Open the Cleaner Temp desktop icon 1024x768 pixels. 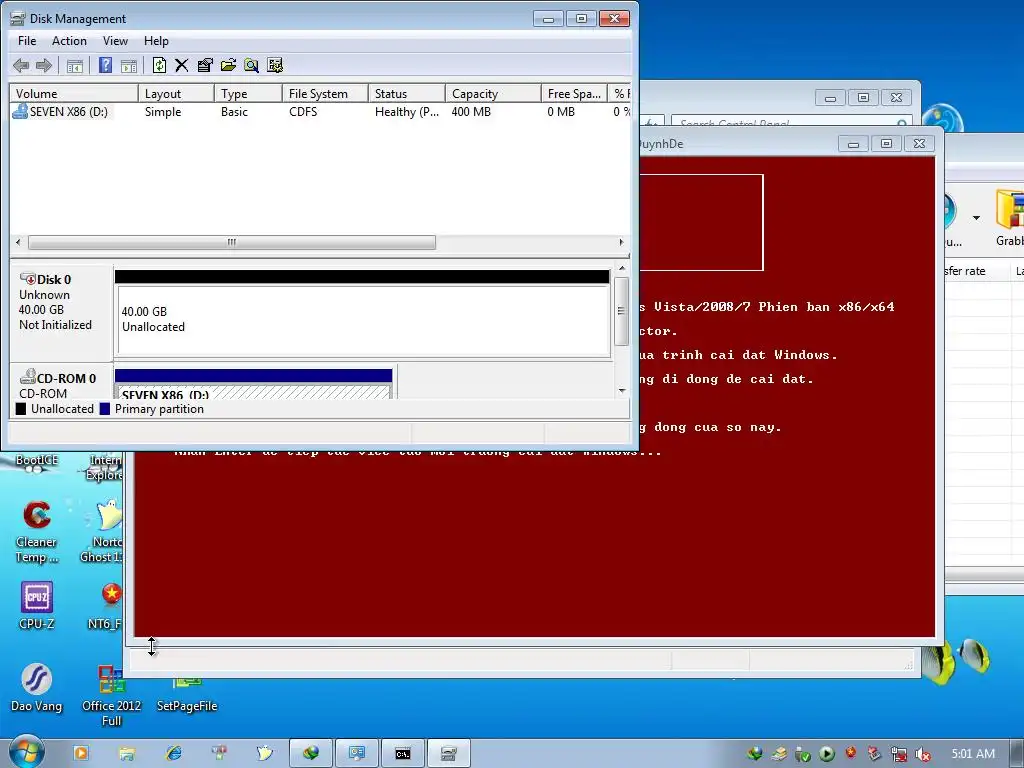[37, 531]
